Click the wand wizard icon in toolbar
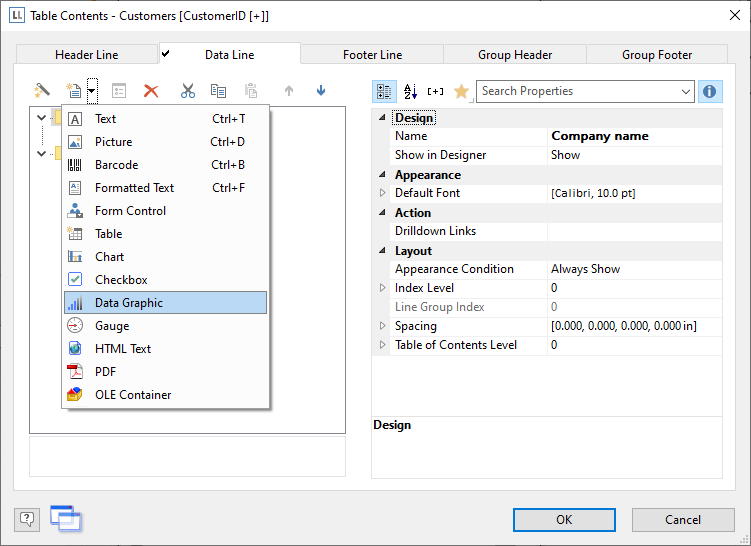 42,91
